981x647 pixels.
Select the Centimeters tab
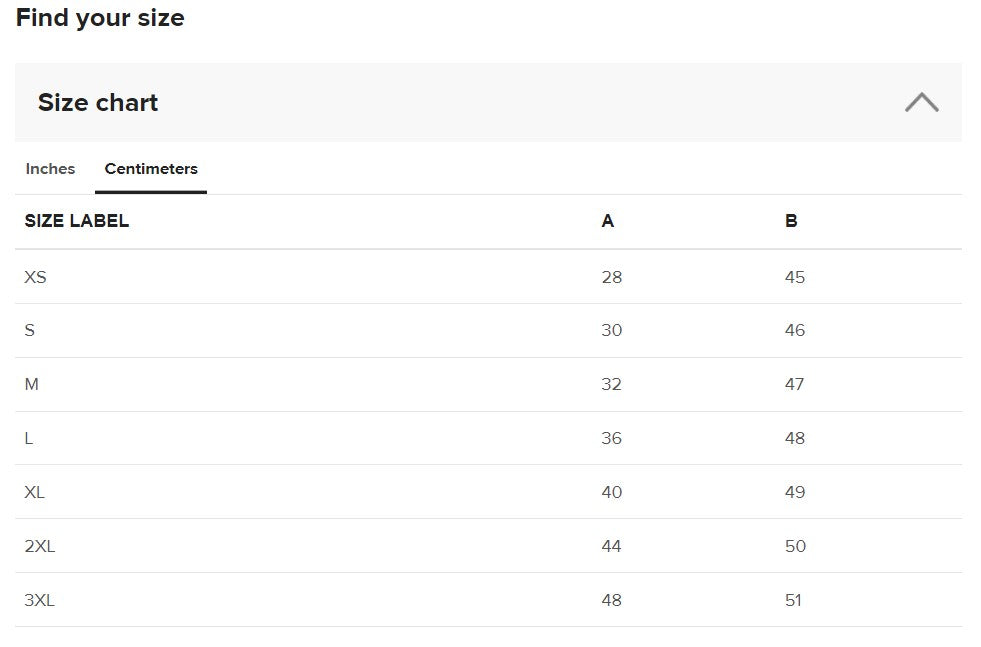click(x=151, y=169)
